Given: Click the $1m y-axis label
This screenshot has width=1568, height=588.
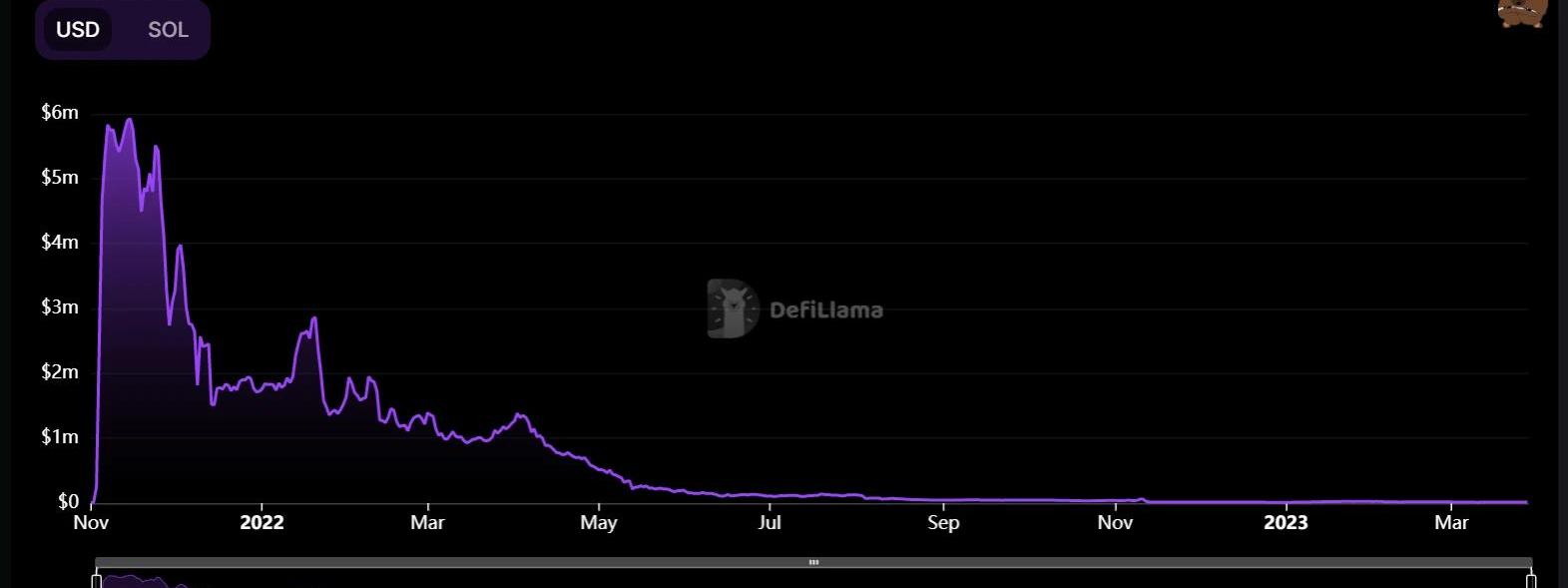Looking at the screenshot, I should click(60, 437).
